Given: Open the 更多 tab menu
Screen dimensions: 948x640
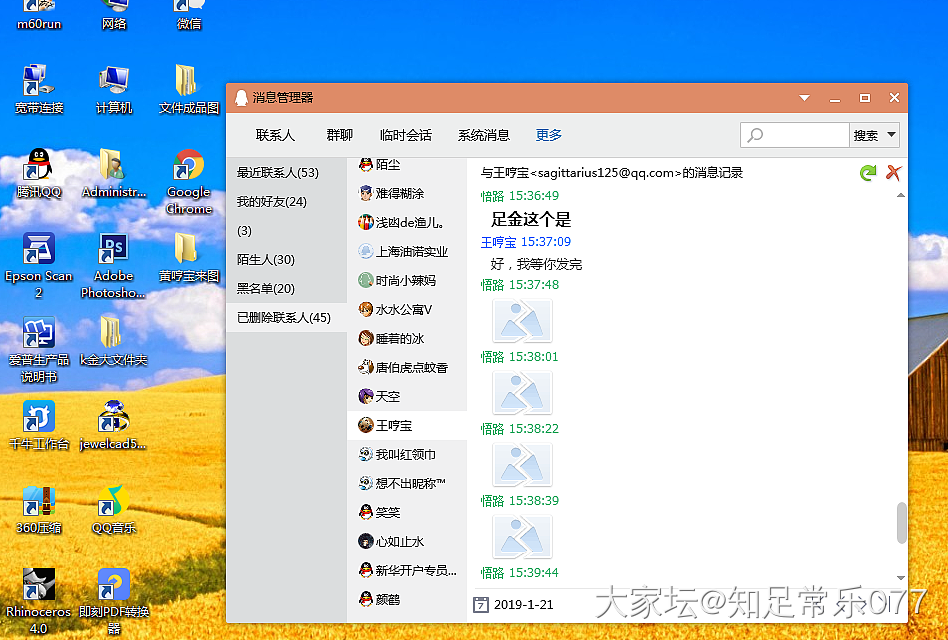Looking at the screenshot, I should coord(549,135).
